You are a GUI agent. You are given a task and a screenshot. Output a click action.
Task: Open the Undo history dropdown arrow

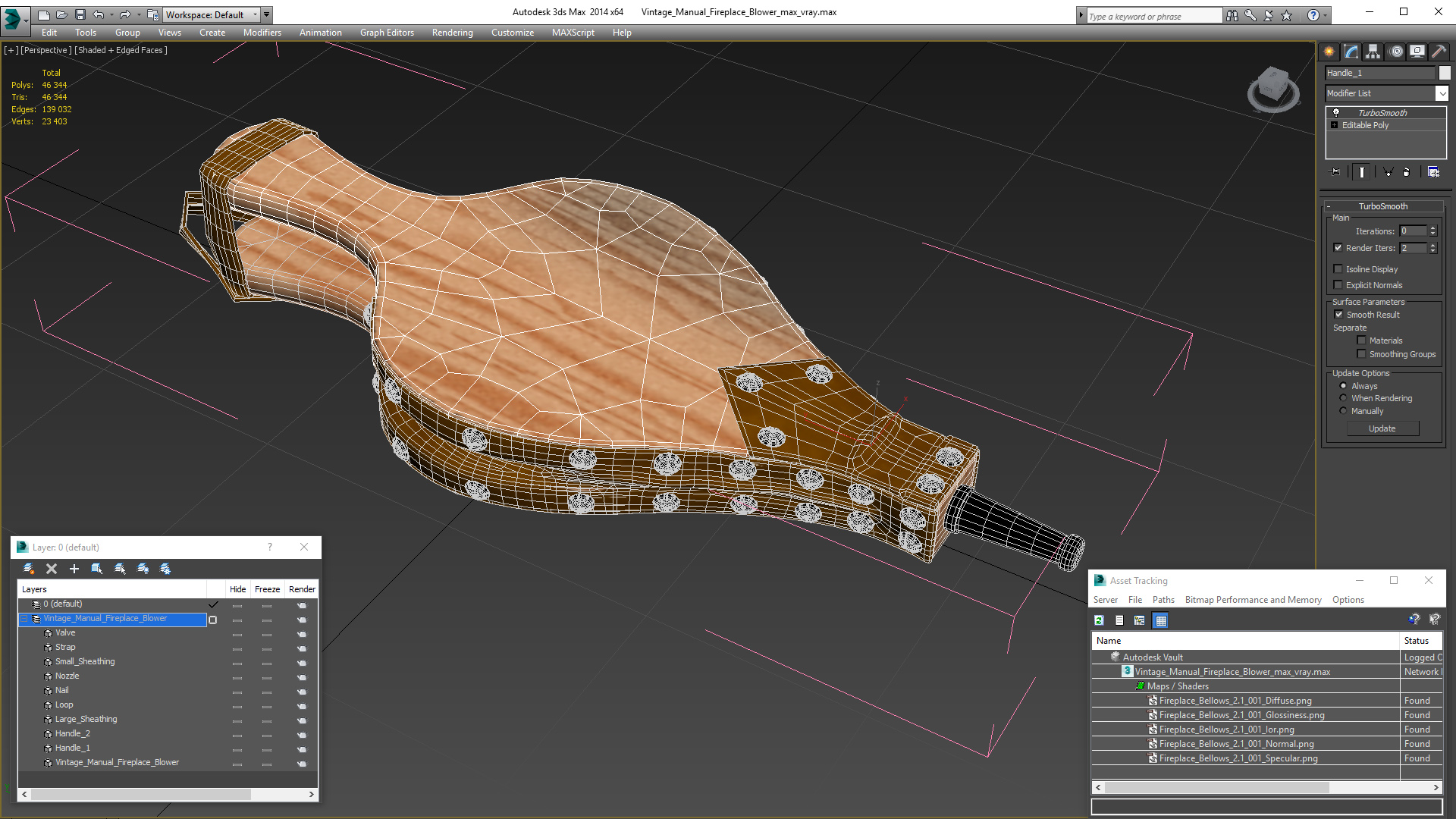tap(111, 14)
